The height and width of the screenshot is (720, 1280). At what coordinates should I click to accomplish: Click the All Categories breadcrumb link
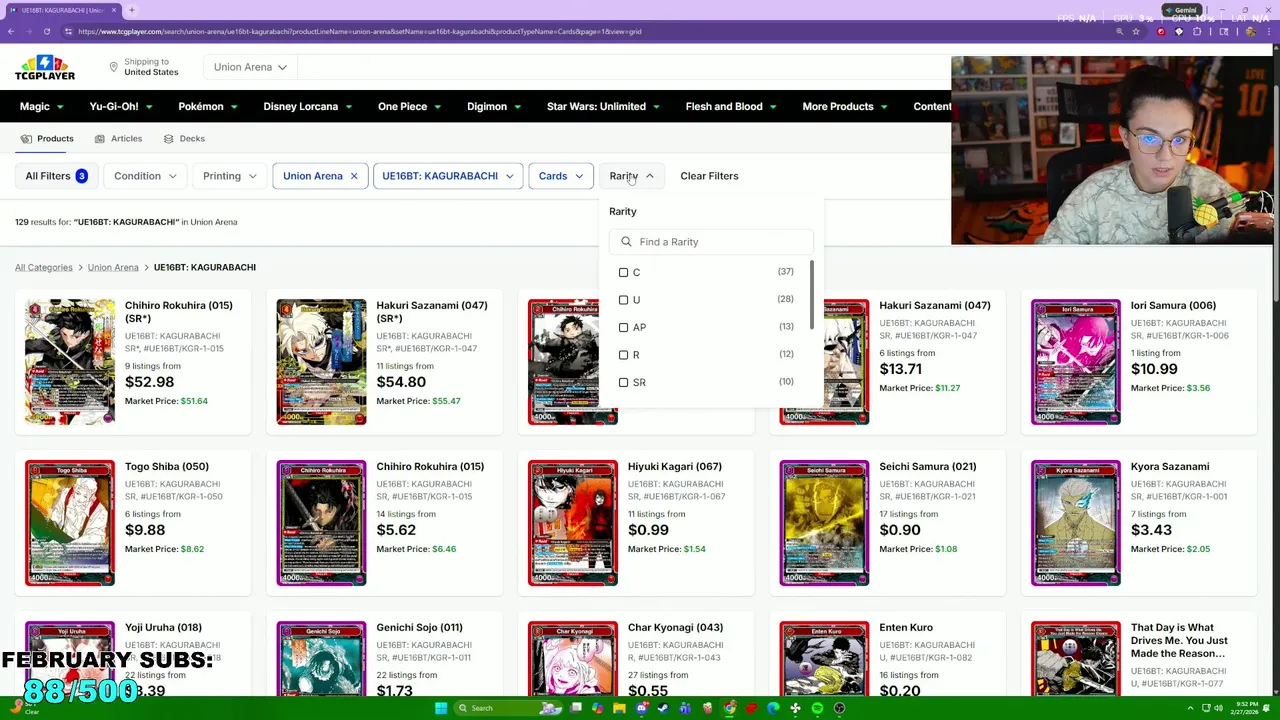tap(44, 267)
